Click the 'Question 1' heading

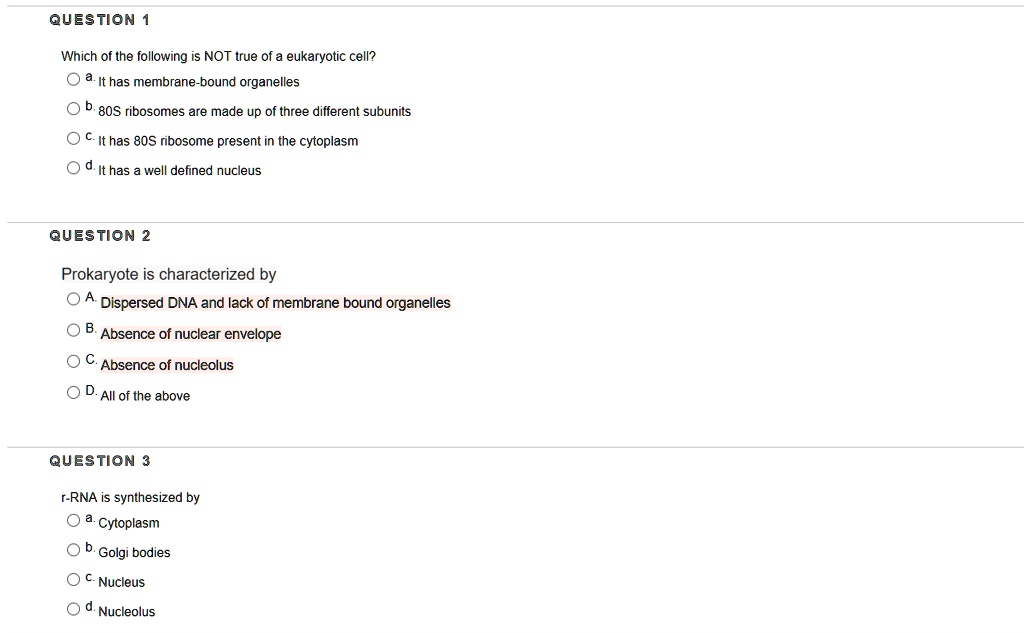click(x=99, y=20)
